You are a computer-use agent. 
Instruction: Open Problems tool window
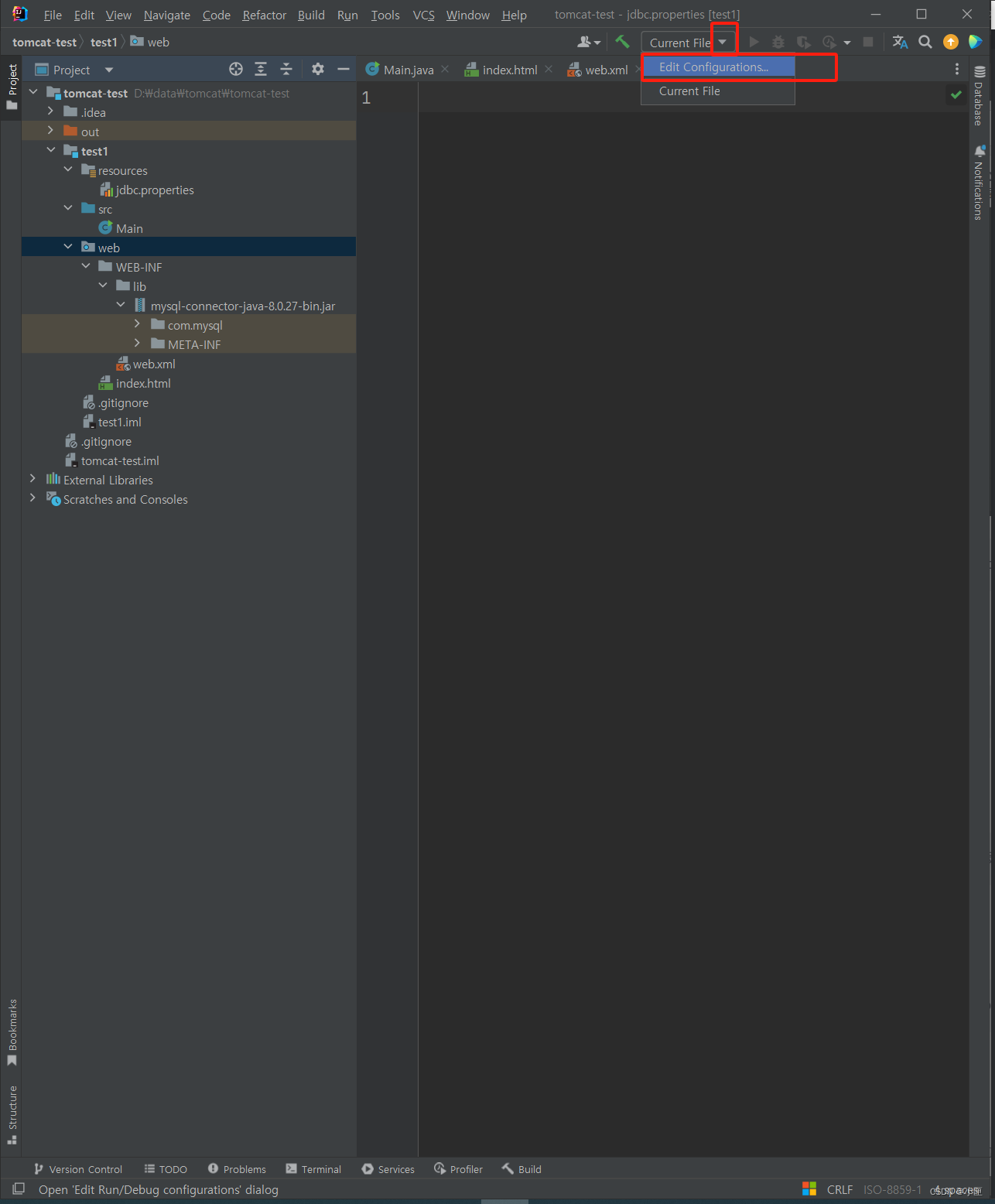pyautogui.click(x=237, y=1169)
